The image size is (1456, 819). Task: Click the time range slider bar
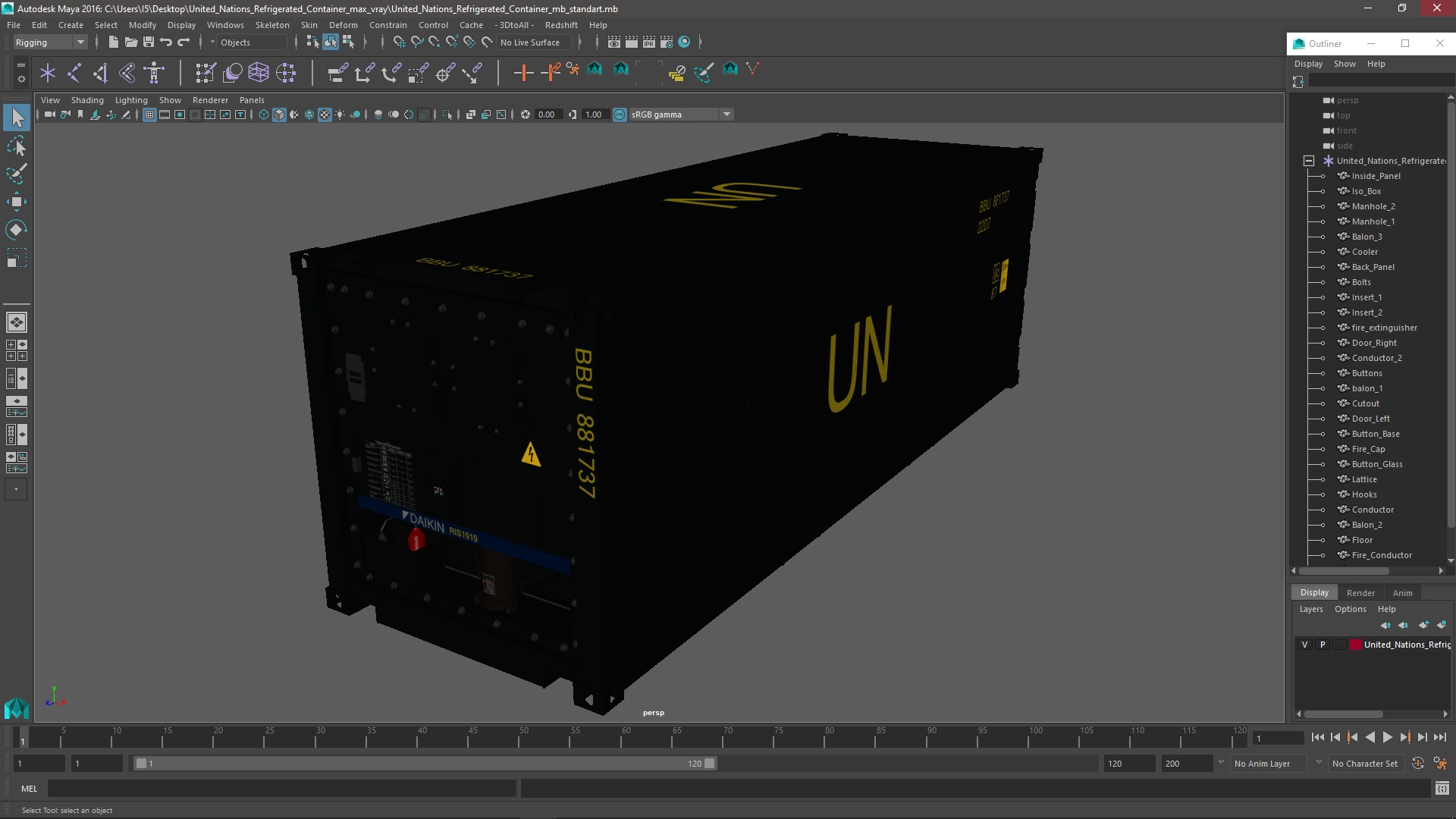coord(425,764)
